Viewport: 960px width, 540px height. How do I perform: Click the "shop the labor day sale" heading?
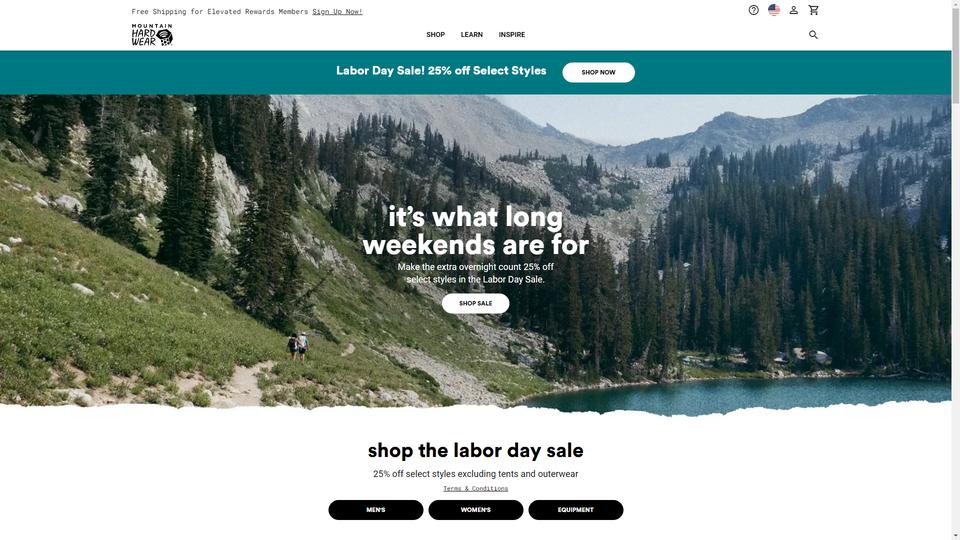(476, 451)
